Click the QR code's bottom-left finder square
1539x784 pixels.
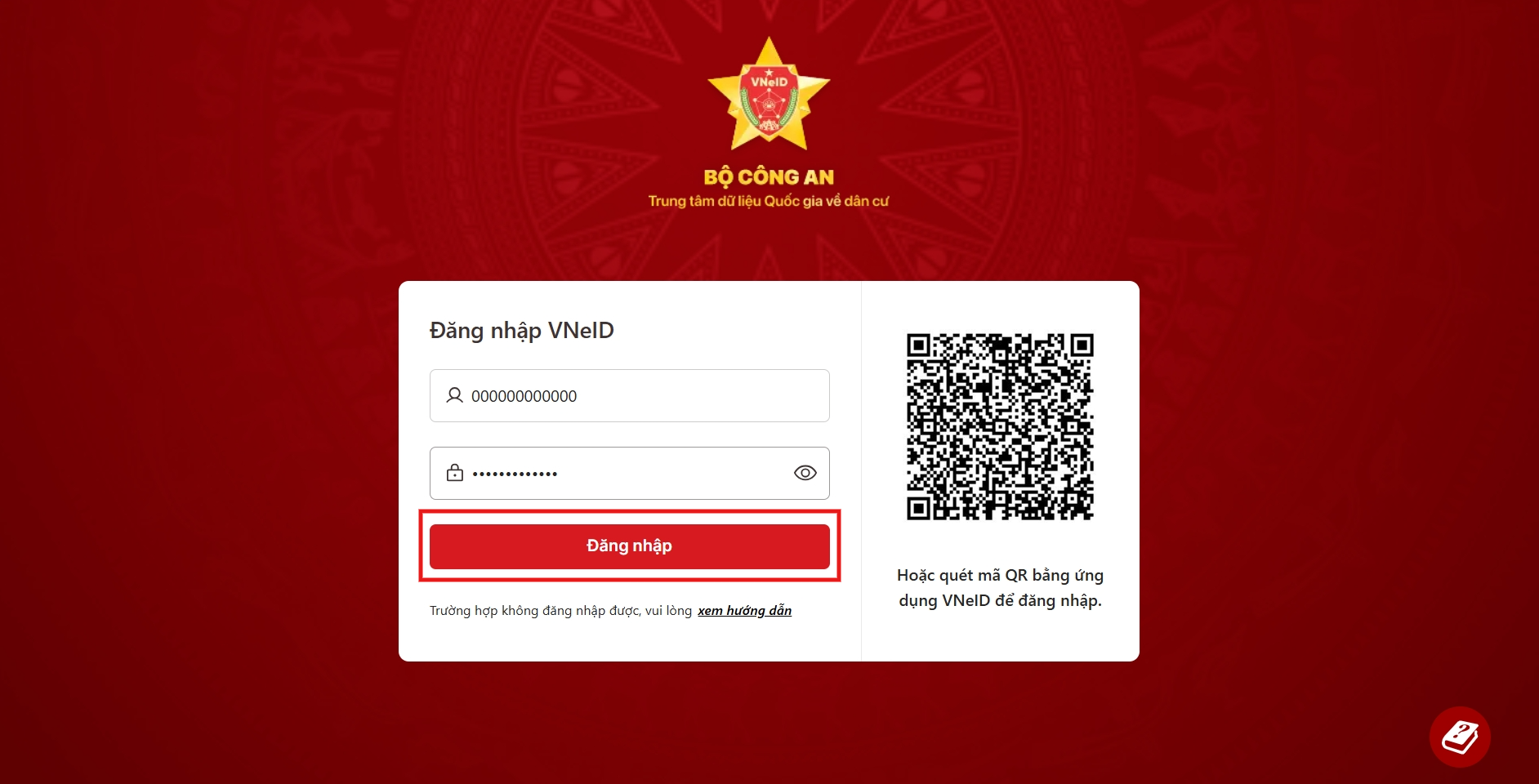[x=918, y=509]
